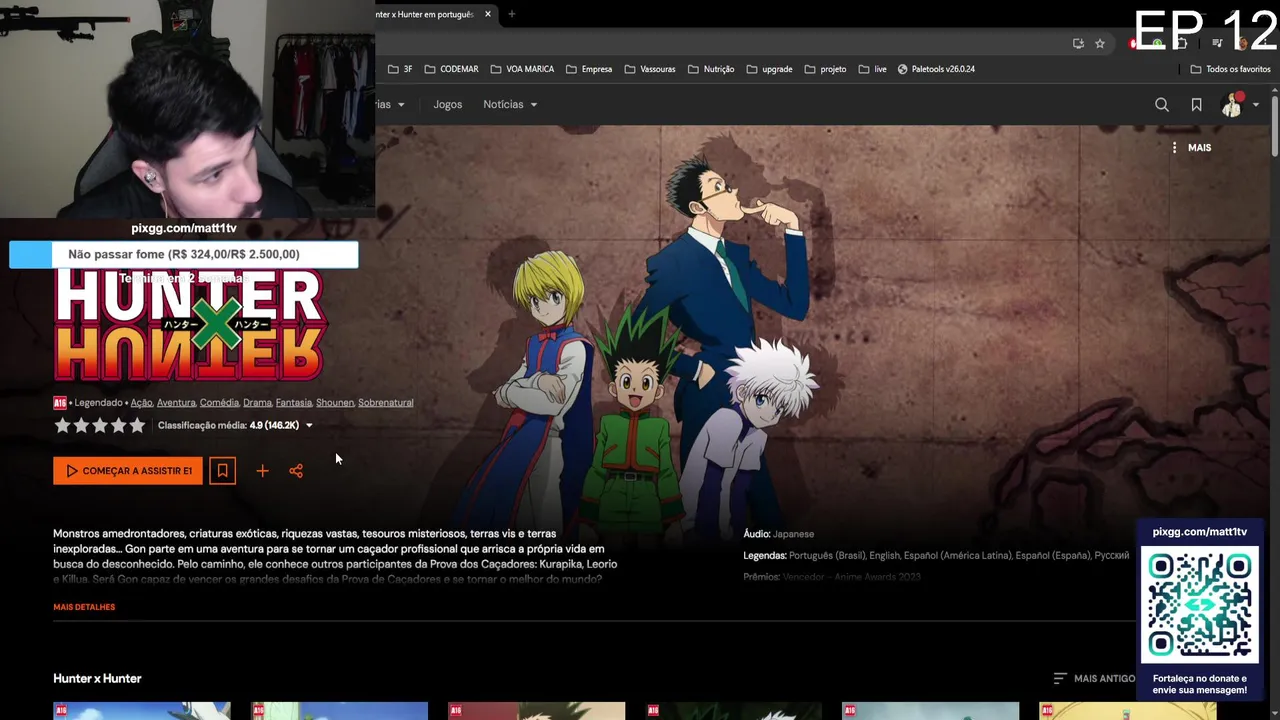Image resolution: width=1280 pixels, height=720 pixels.
Task: Rate the series five stars
Action: pos(137,426)
